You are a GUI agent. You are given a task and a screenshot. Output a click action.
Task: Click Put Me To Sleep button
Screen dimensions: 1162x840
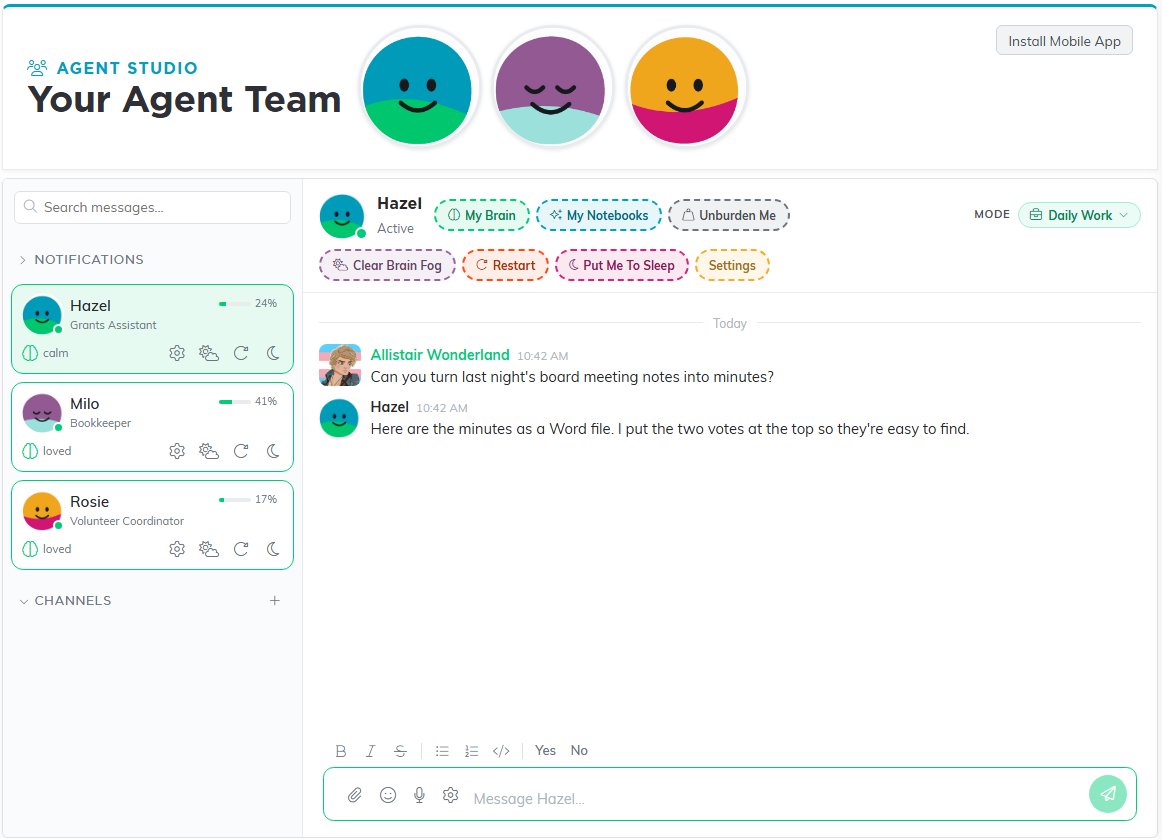(x=622, y=265)
